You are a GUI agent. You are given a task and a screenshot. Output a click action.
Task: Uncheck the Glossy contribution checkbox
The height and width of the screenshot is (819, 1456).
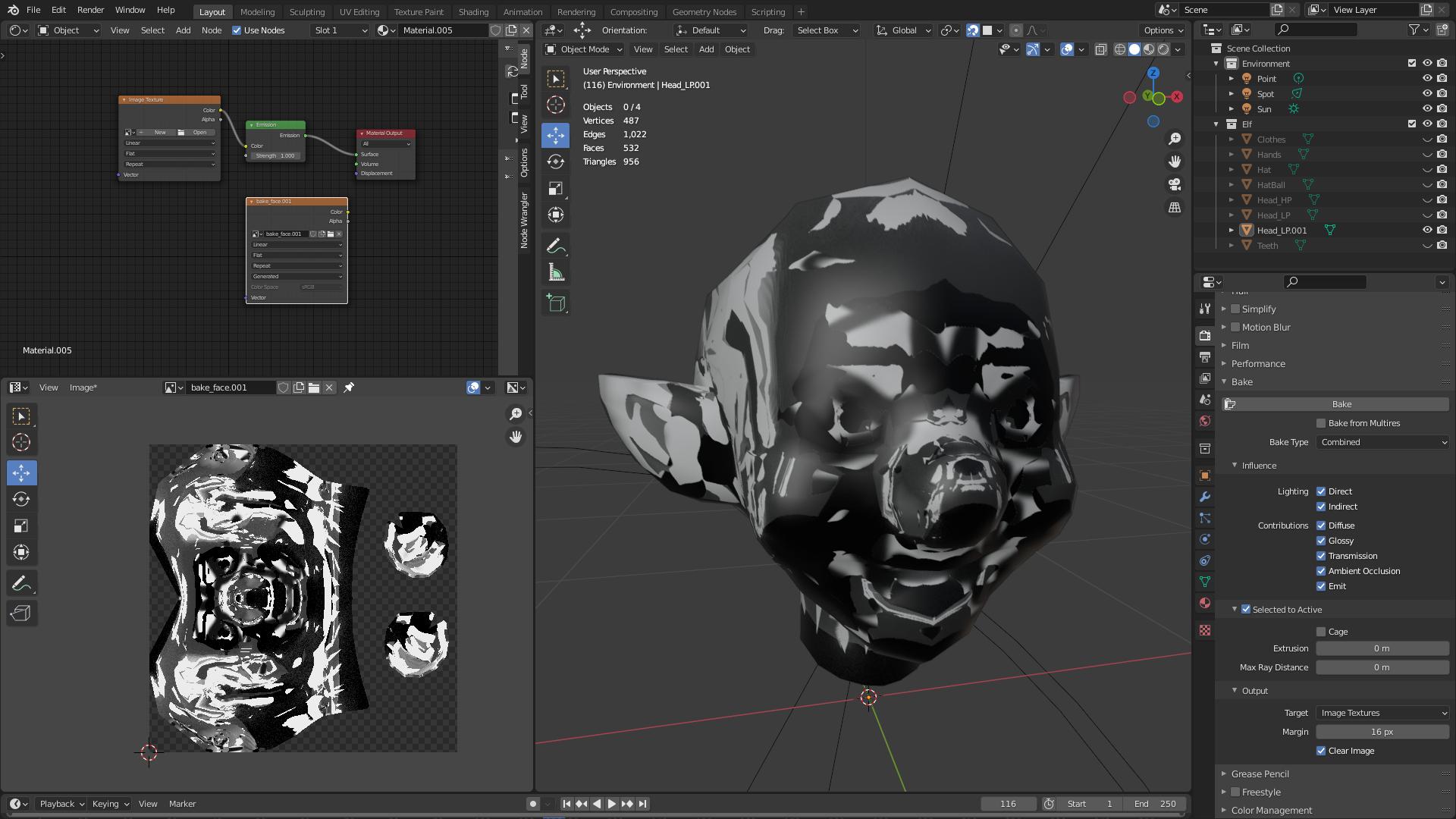tap(1321, 541)
